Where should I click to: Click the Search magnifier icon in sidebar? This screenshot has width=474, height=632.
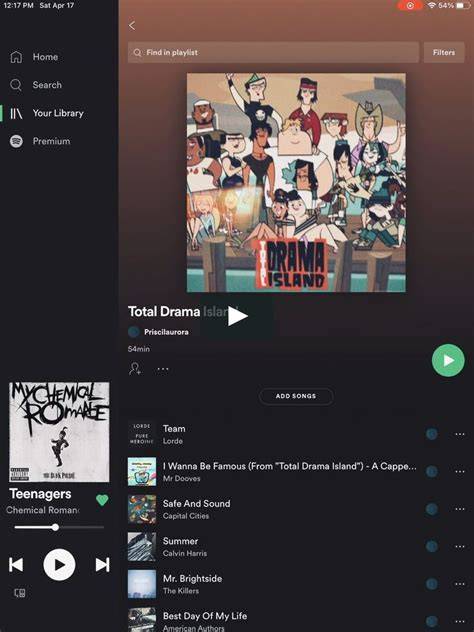coord(16,85)
